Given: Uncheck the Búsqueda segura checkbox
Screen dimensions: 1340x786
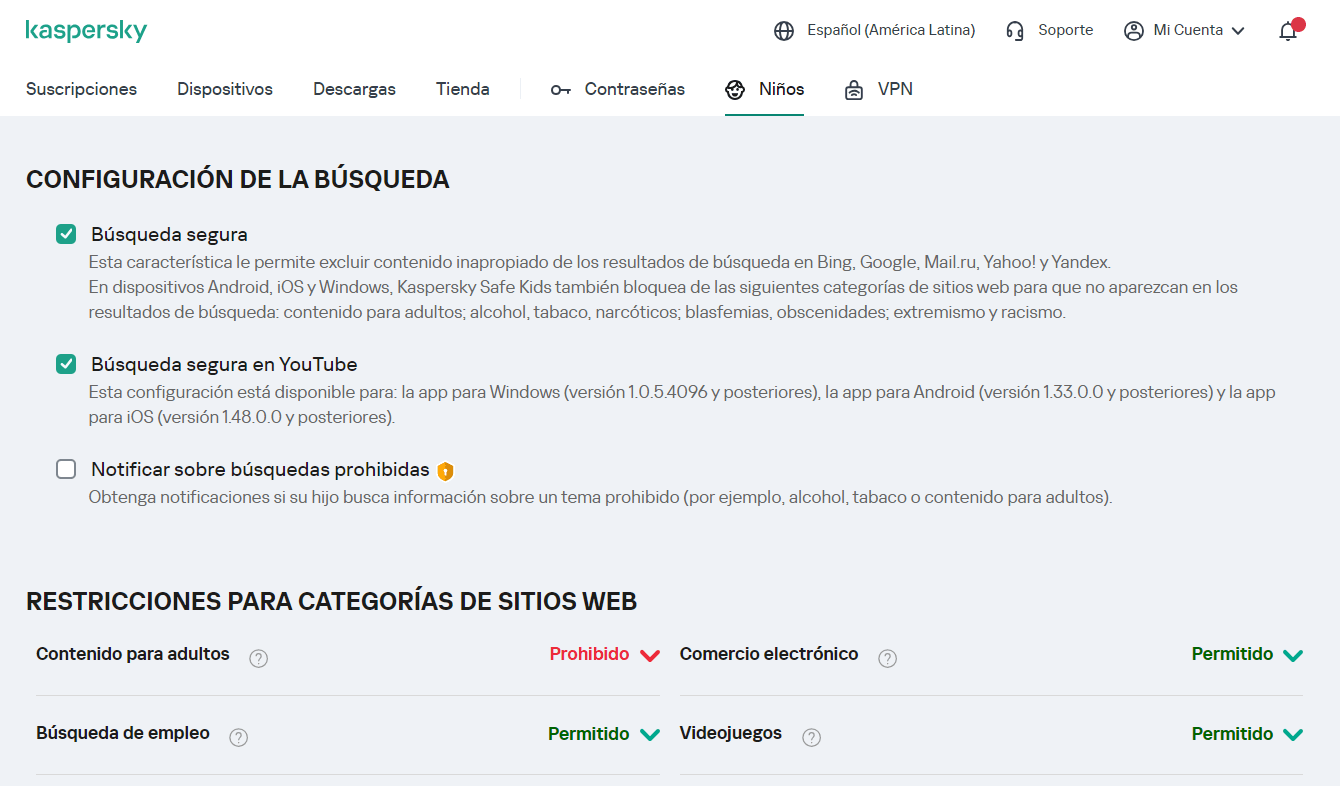Looking at the screenshot, I should [x=66, y=235].
